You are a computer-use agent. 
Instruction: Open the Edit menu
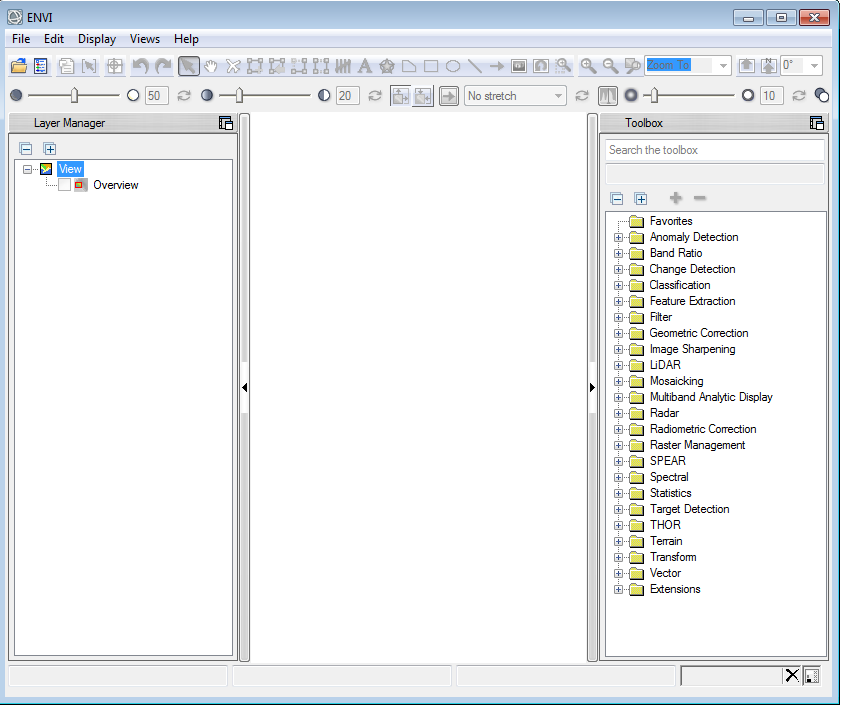(x=54, y=39)
